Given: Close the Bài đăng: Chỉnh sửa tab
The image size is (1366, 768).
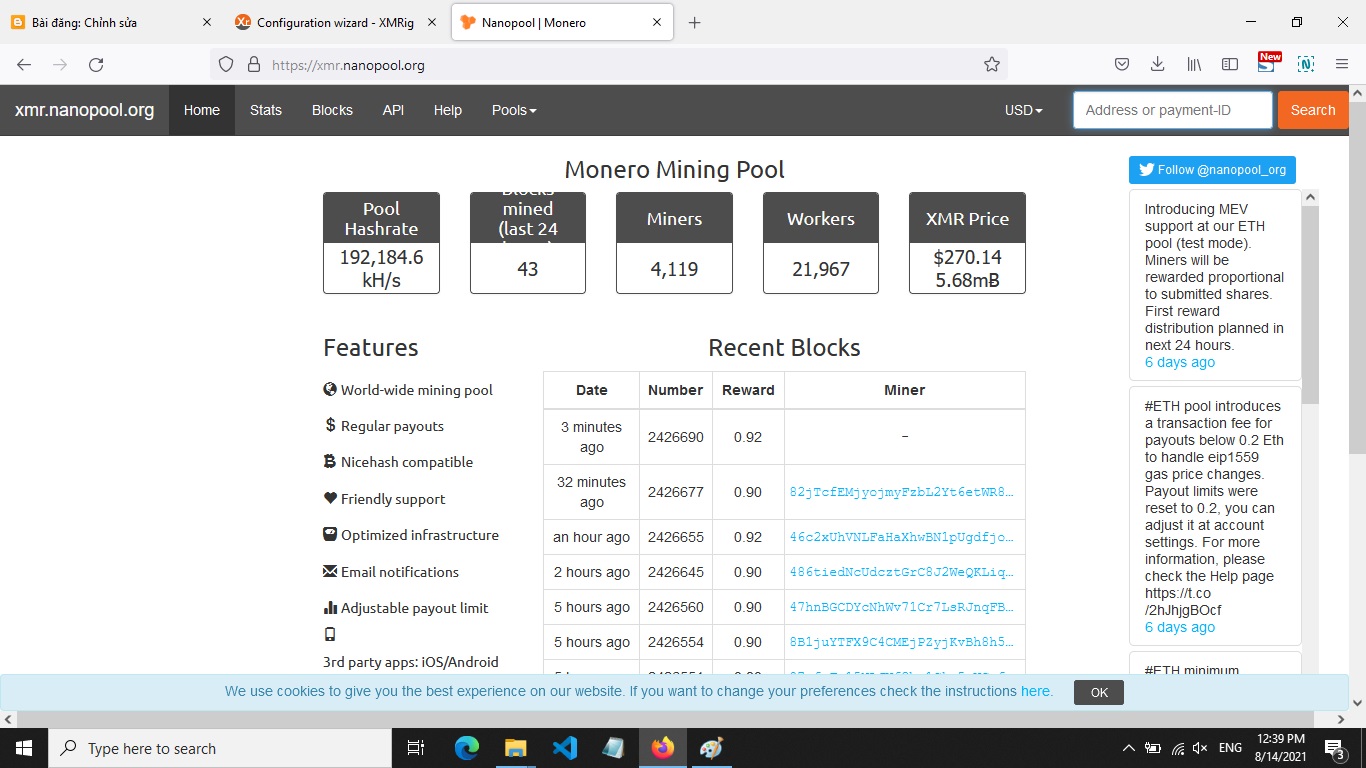Looking at the screenshot, I should (207, 22).
